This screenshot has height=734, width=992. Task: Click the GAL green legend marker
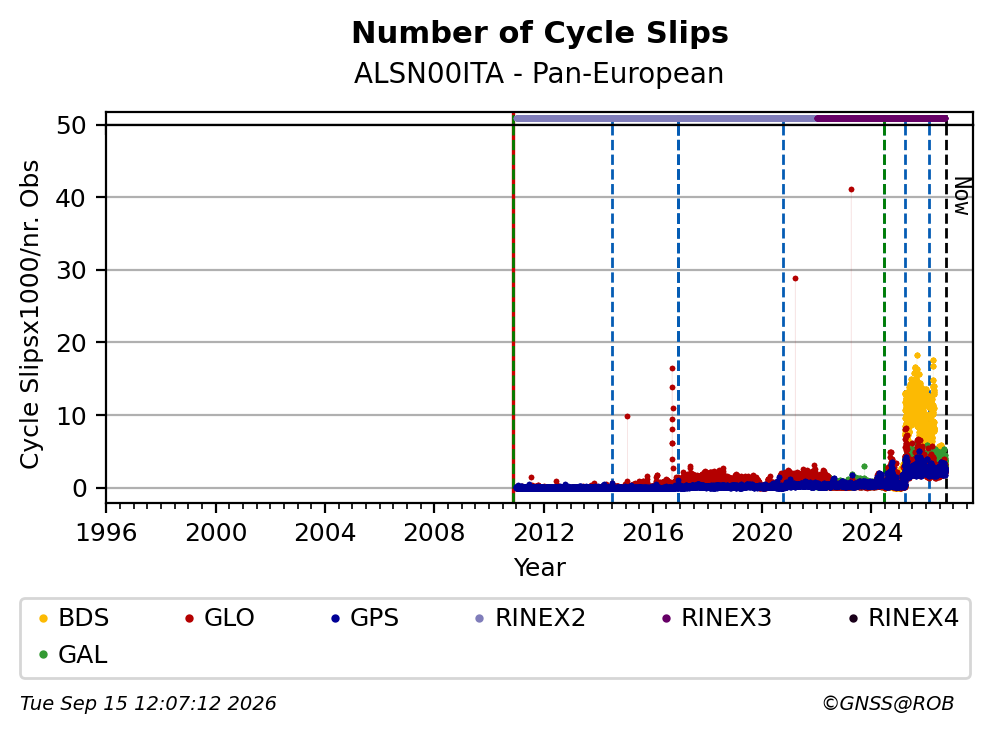click(x=43, y=655)
